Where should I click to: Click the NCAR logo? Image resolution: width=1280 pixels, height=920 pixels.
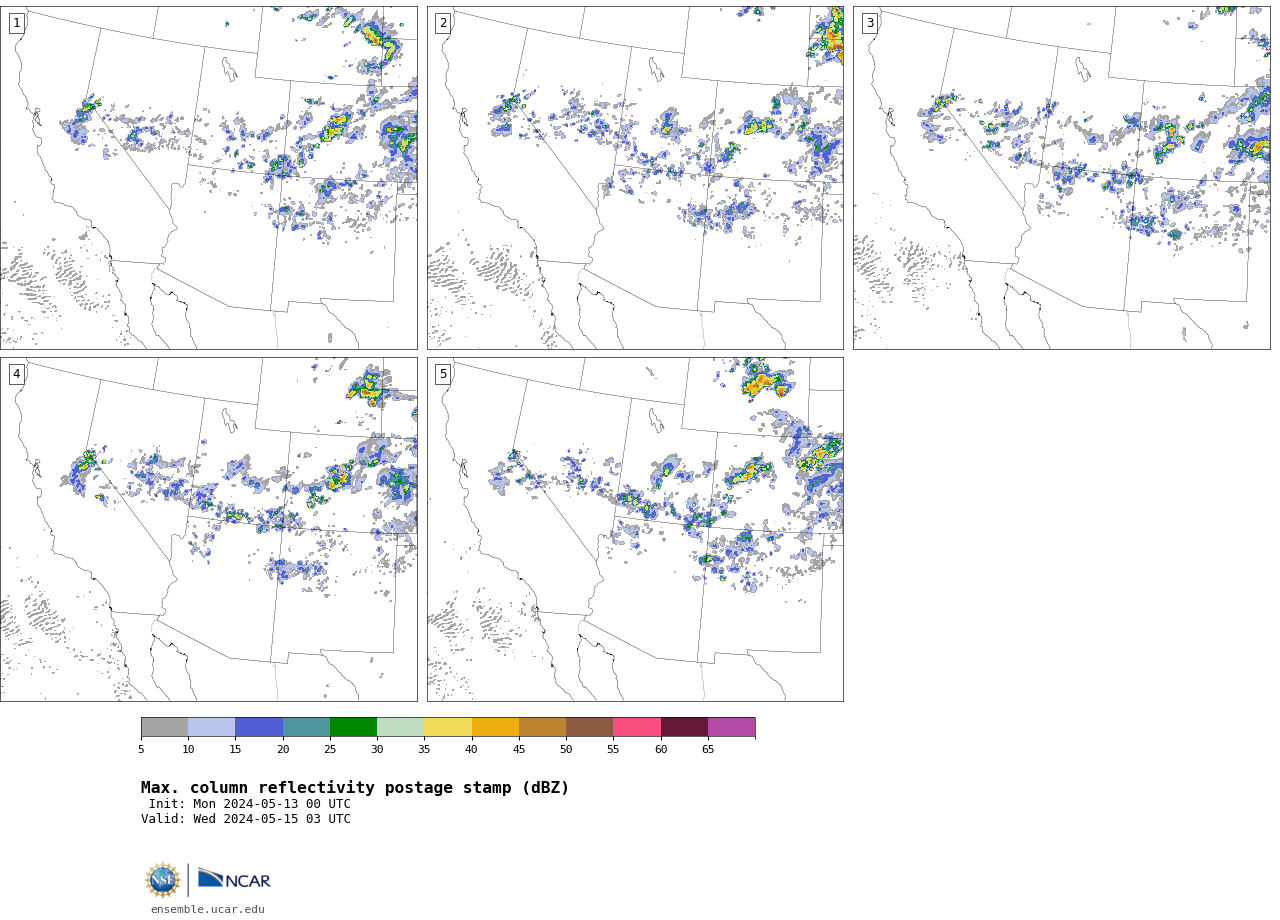[x=234, y=879]
